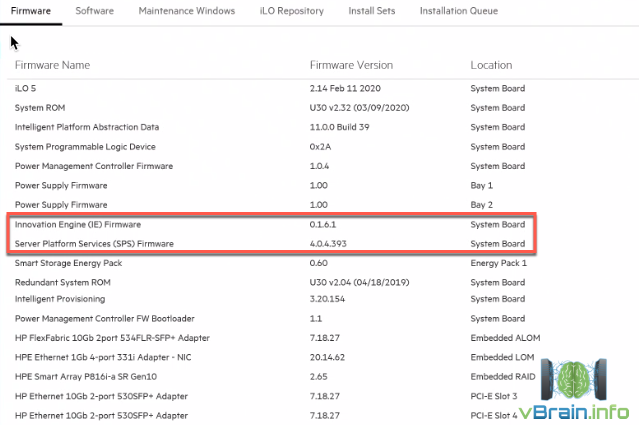Select the Firmware tab
Viewport: 639px width, 425px height.
click(x=31, y=11)
